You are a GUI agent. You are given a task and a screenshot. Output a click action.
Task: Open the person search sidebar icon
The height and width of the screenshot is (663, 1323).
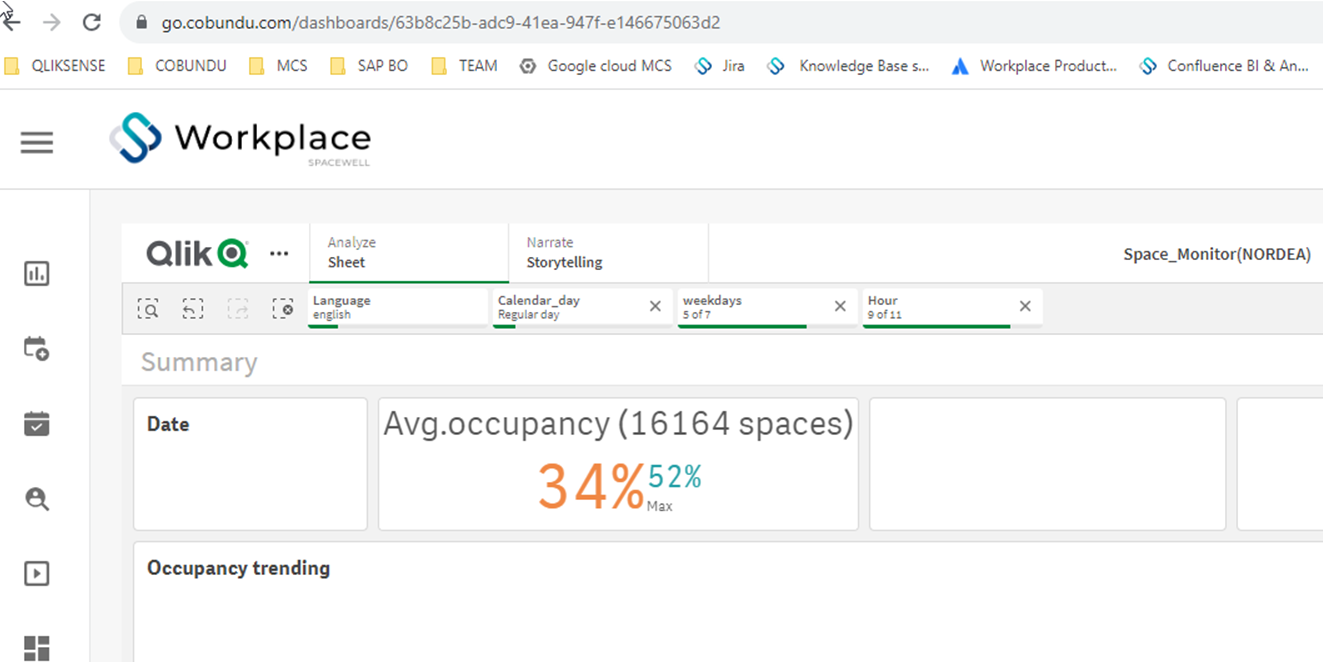coord(37,499)
